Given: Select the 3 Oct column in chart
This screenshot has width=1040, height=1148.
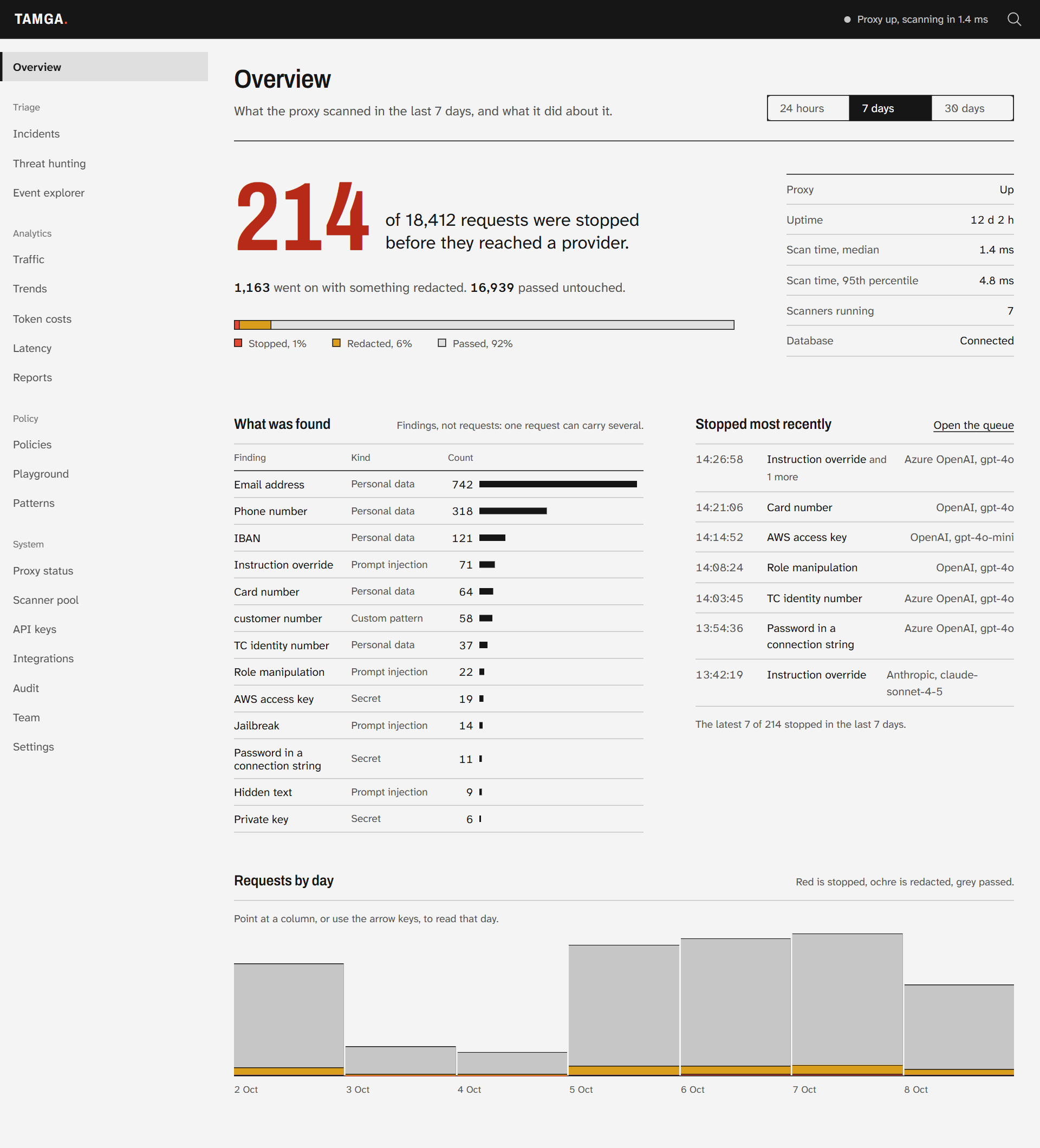Looking at the screenshot, I should pos(400,1061).
